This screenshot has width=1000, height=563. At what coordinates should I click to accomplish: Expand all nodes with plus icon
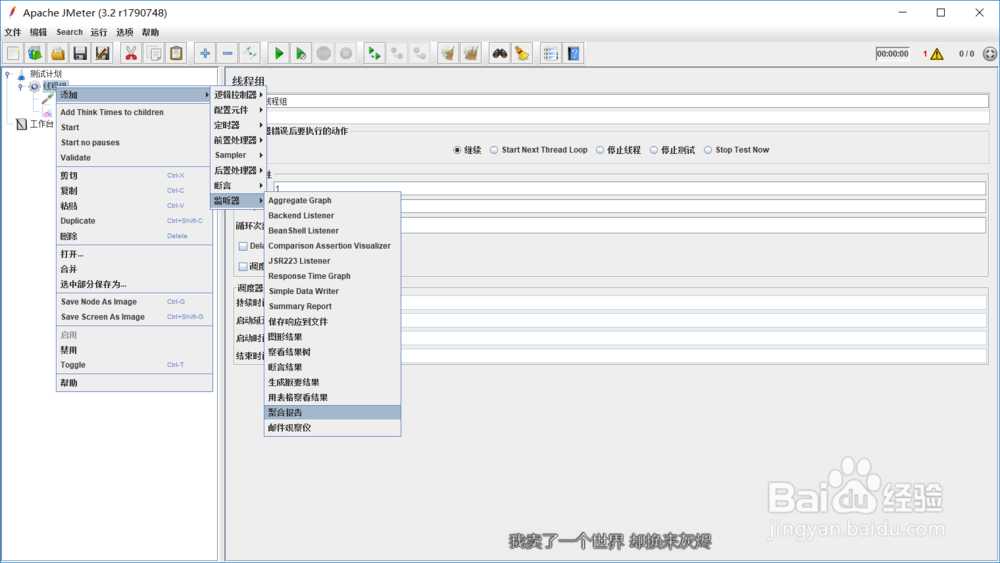point(205,54)
